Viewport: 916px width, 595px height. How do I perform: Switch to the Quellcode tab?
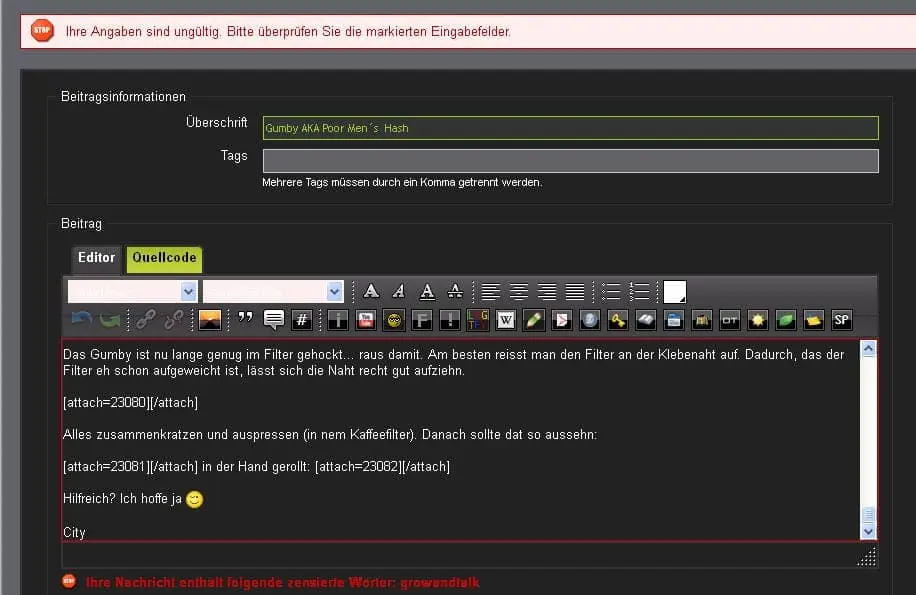click(164, 258)
